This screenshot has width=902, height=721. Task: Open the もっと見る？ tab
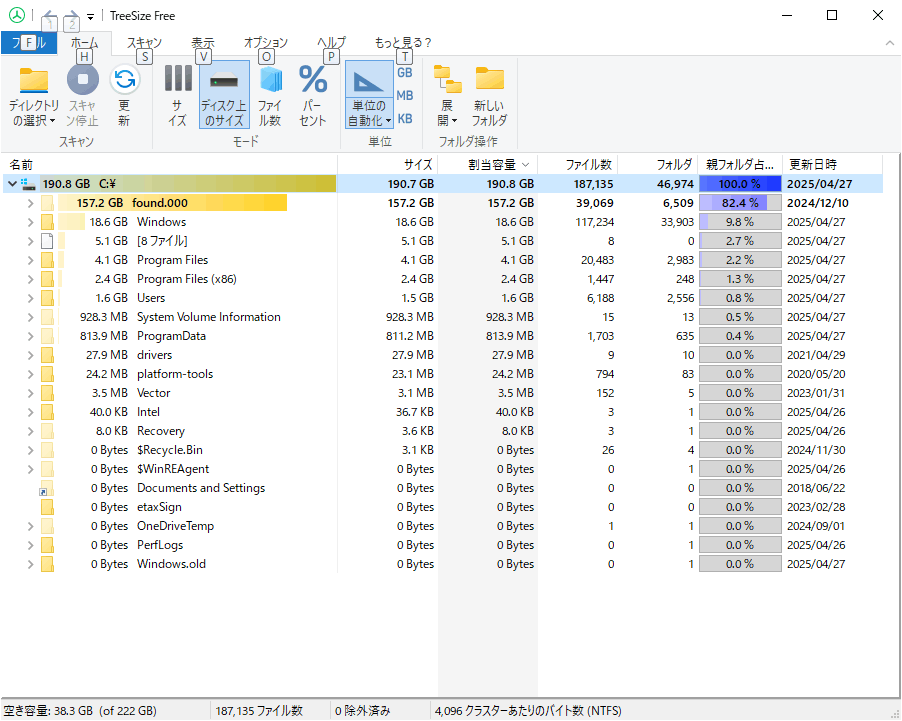click(403, 43)
